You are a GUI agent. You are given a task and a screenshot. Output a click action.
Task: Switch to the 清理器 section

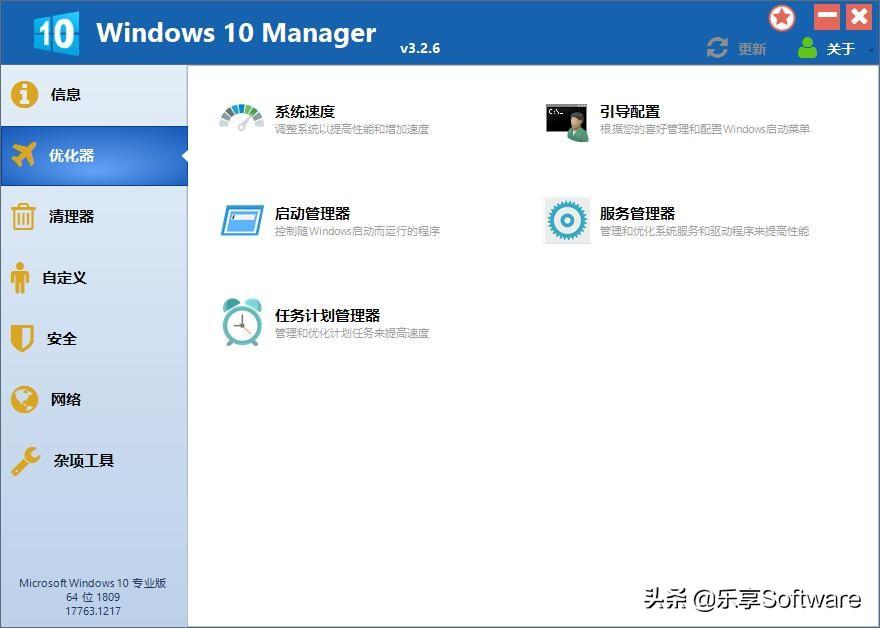pyautogui.click(x=71, y=217)
